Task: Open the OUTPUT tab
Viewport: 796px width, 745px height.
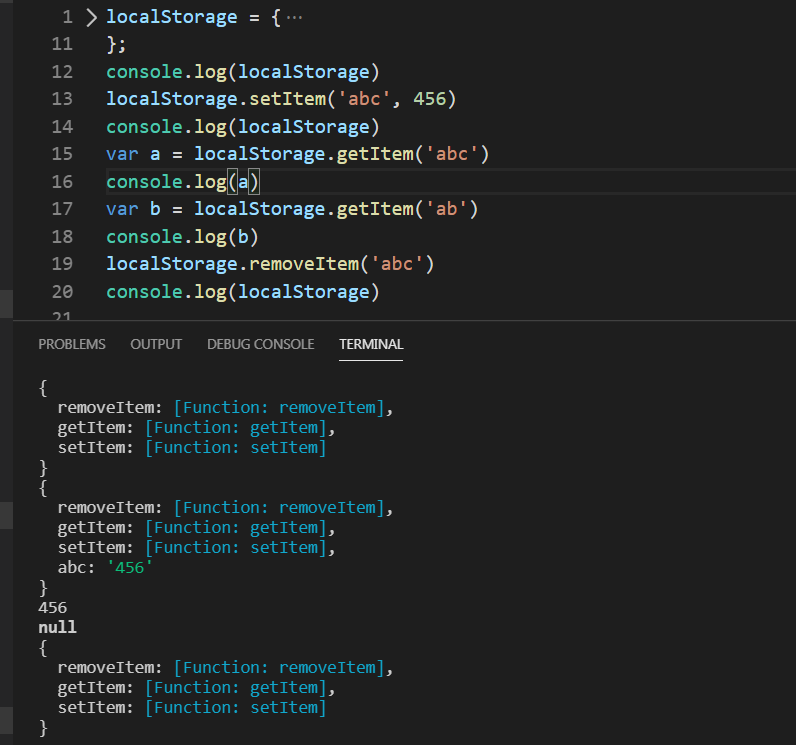Action: (156, 344)
